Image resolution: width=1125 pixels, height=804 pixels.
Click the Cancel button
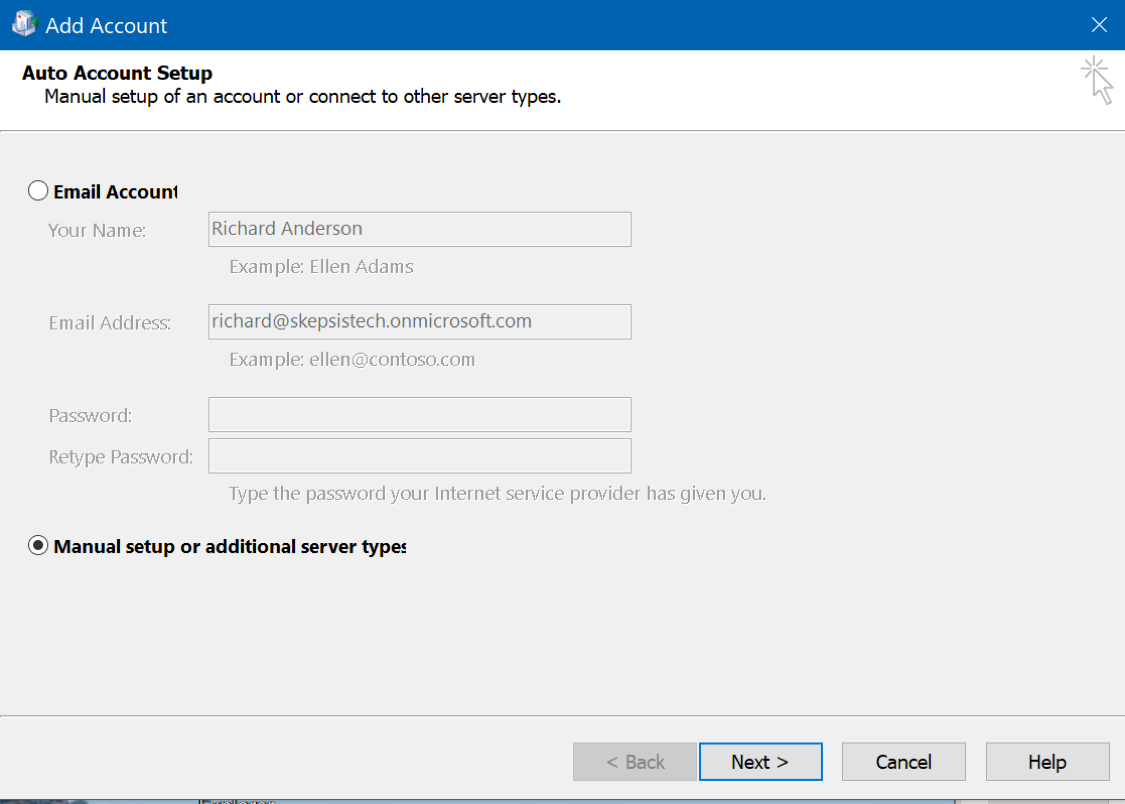(903, 762)
